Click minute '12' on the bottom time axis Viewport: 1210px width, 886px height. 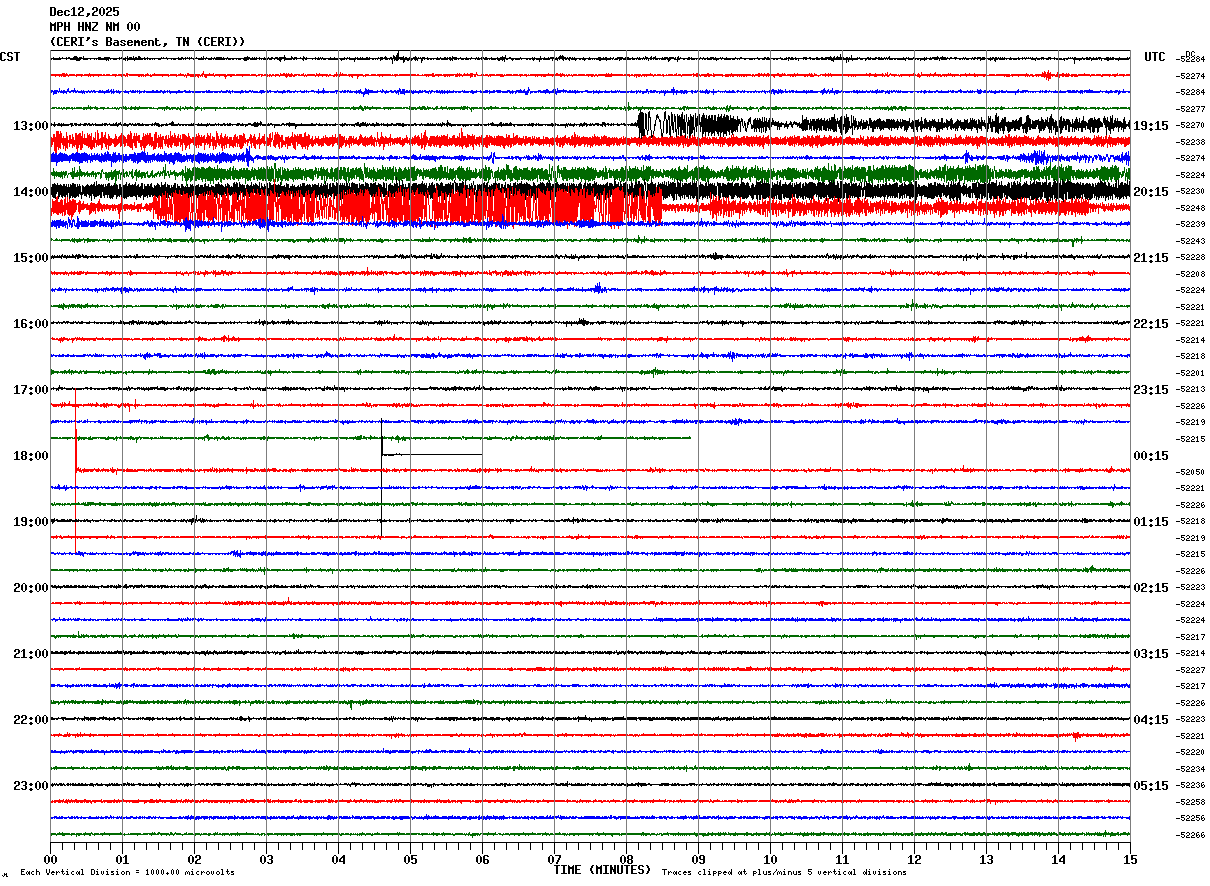(x=914, y=859)
